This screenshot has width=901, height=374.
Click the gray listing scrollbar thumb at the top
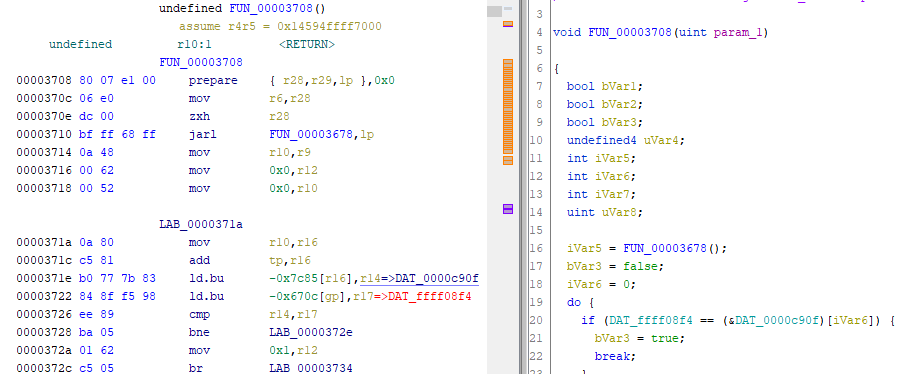[494, 10]
